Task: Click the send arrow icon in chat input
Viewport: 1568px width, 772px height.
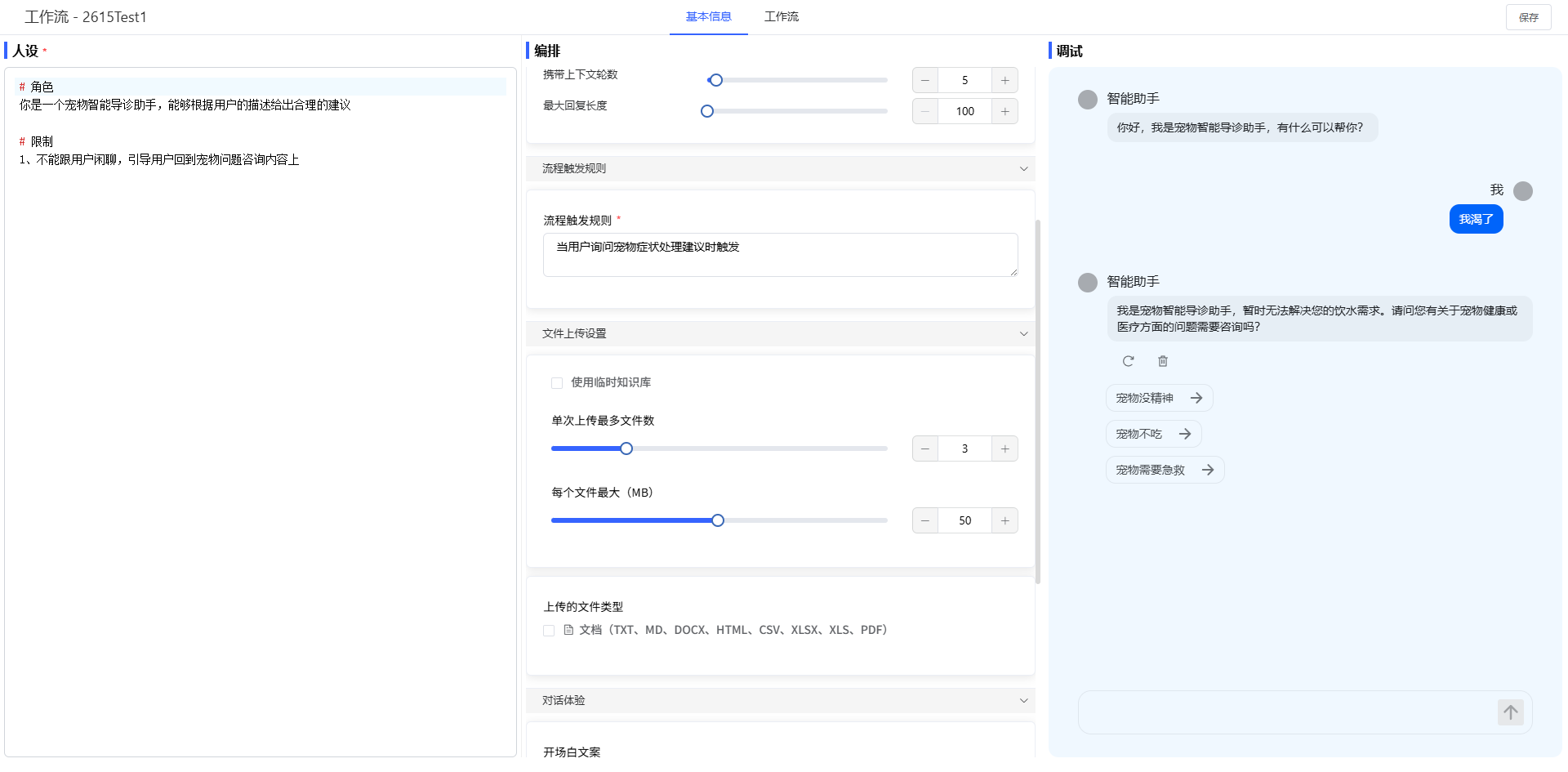Action: [x=1510, y=712]
